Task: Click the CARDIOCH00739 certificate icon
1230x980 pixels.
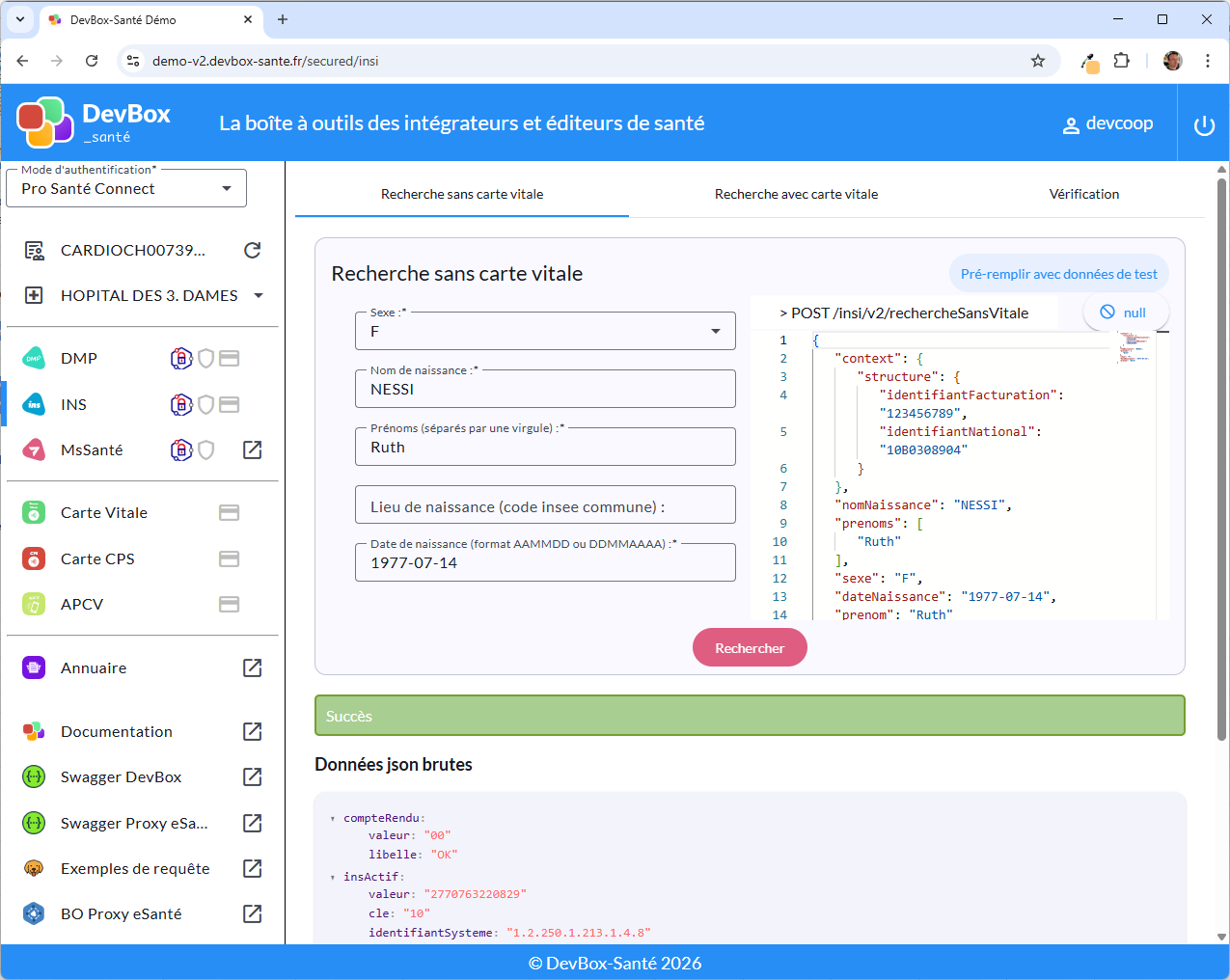Action: [34, 251]
